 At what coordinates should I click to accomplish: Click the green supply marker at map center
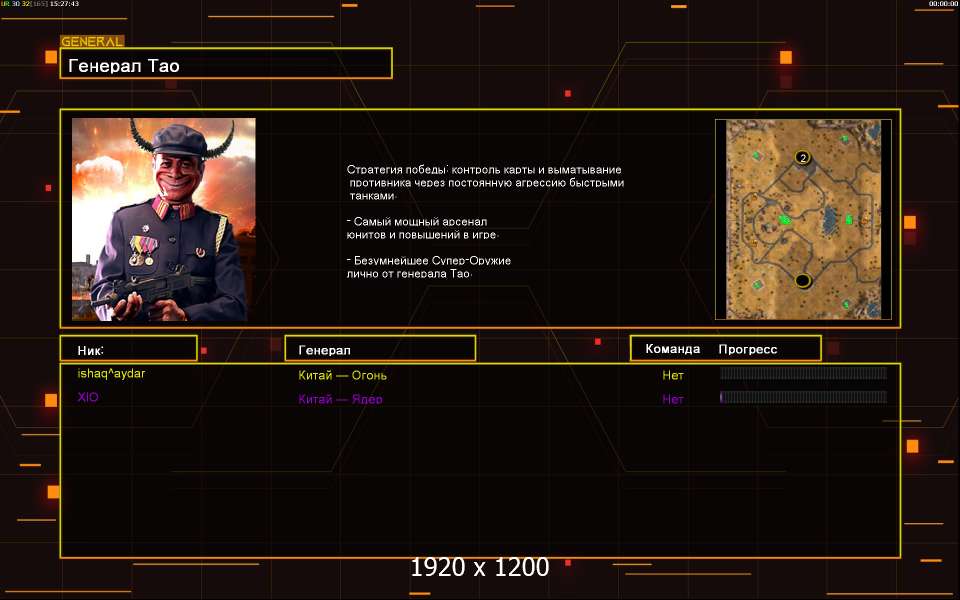coord(785,219)
